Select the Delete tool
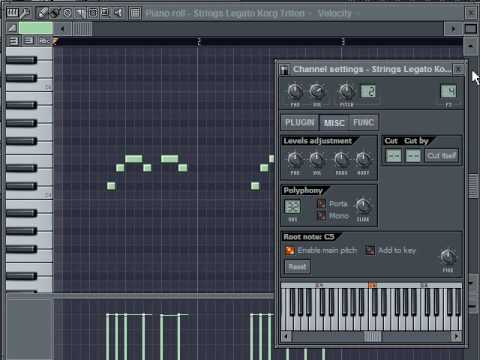Screen dimensions: 480x360 (67, 13)
